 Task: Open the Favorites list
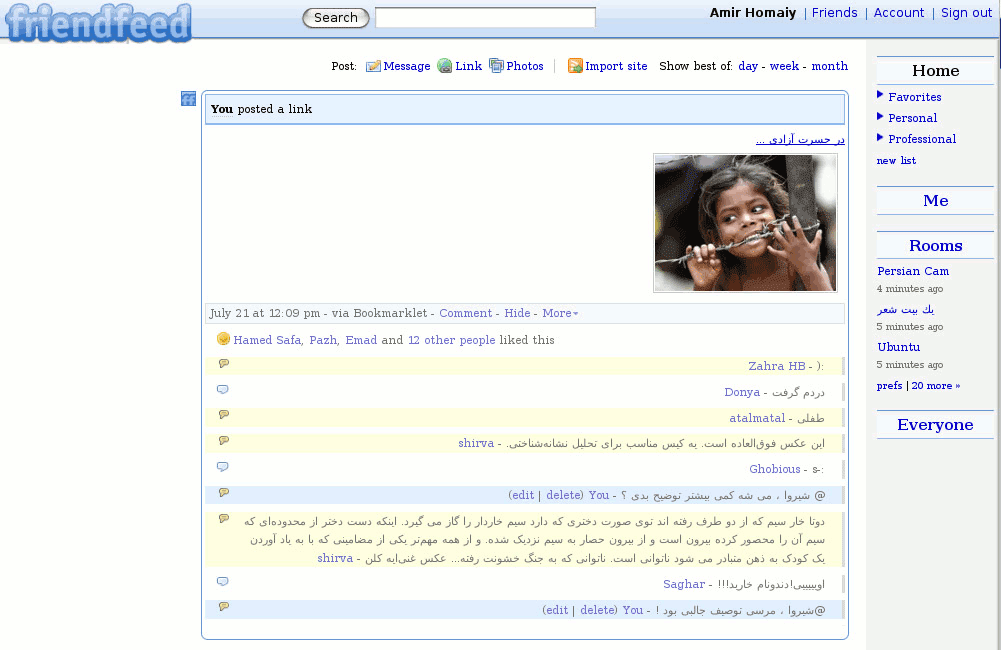(x=914, y=97)
